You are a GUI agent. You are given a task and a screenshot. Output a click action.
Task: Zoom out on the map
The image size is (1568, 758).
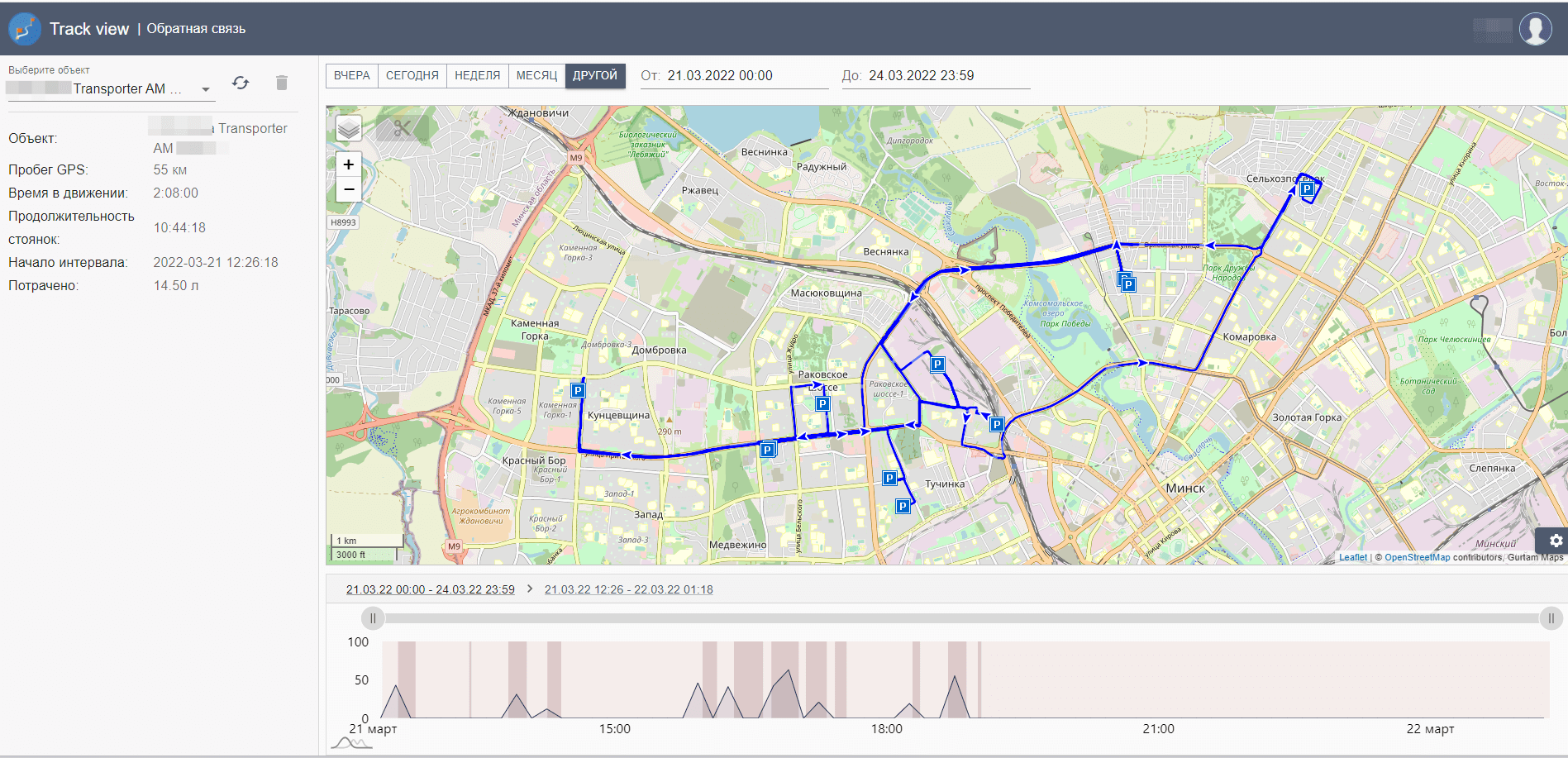(349, 189)
